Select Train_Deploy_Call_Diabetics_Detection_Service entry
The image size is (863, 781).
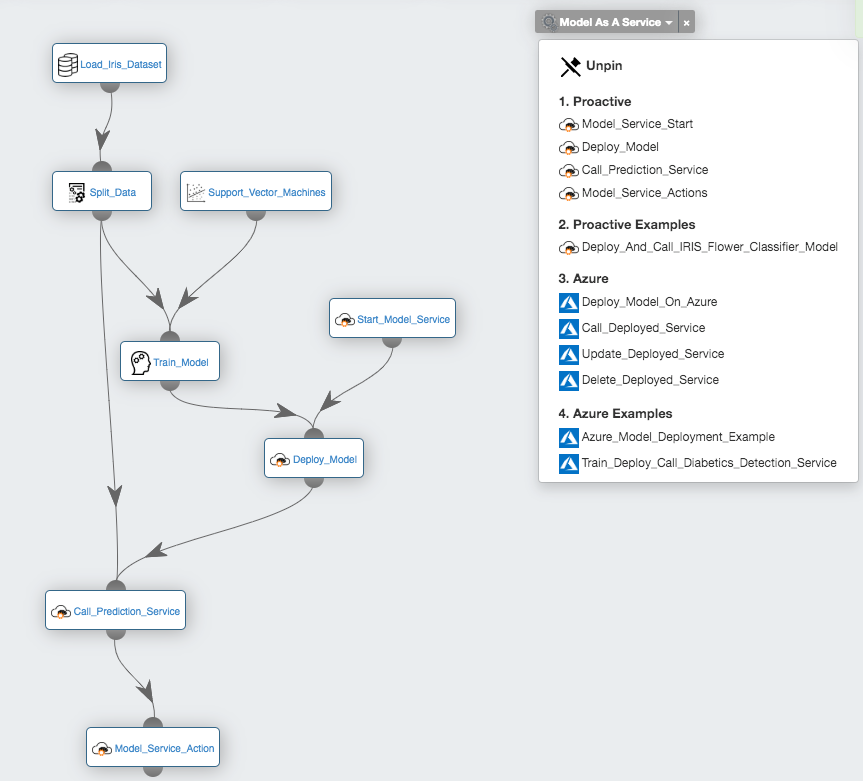[x=709, y=463]
